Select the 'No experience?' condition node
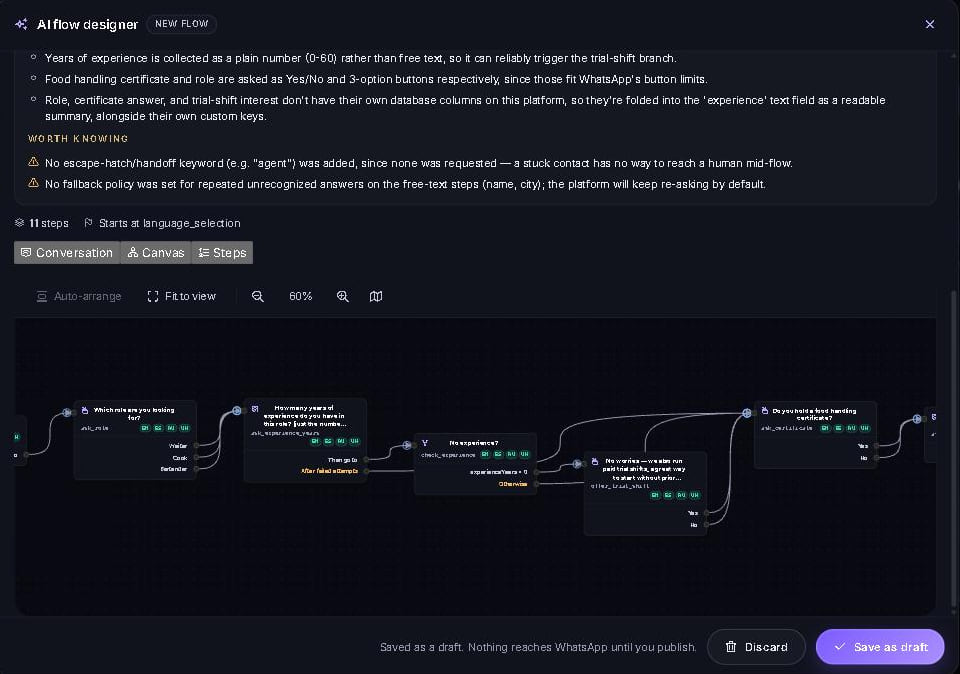The width and height of the screenshot is (960, 674). (476, 463)
